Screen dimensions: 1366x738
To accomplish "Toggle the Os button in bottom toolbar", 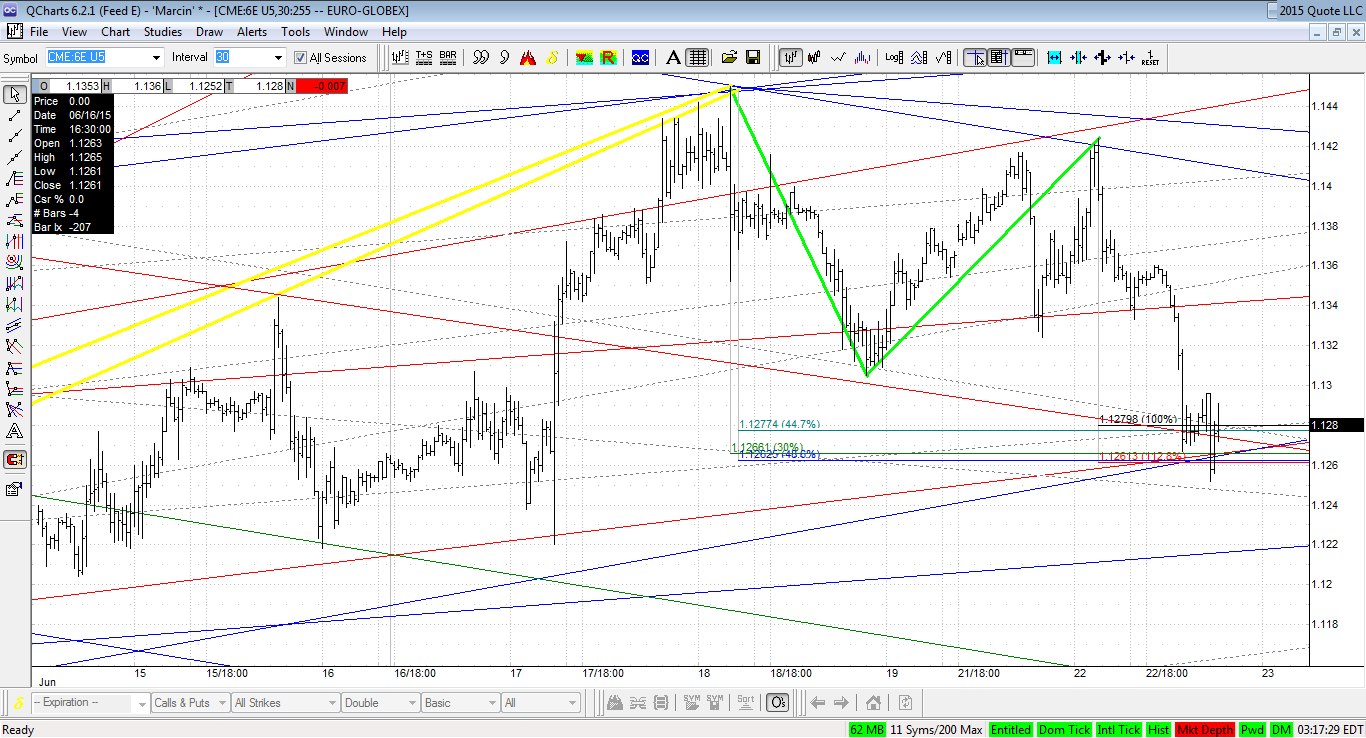I will point(779,703).
